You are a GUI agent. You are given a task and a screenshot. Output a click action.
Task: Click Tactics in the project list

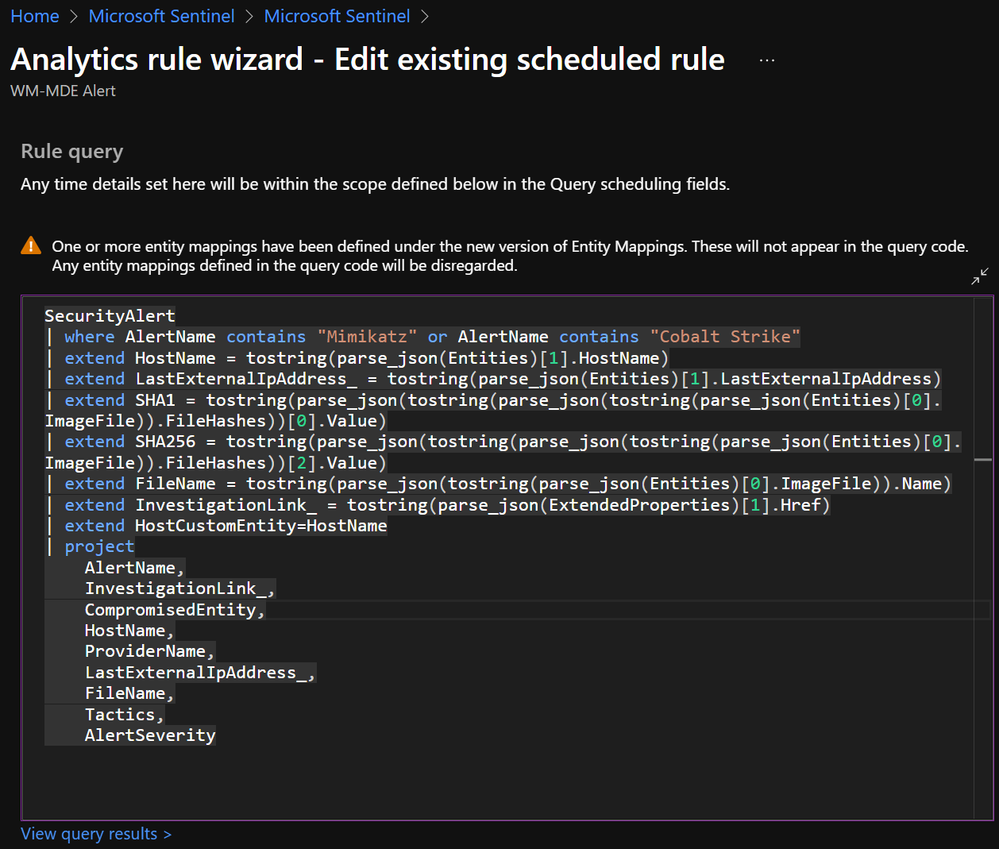[120, 715]
